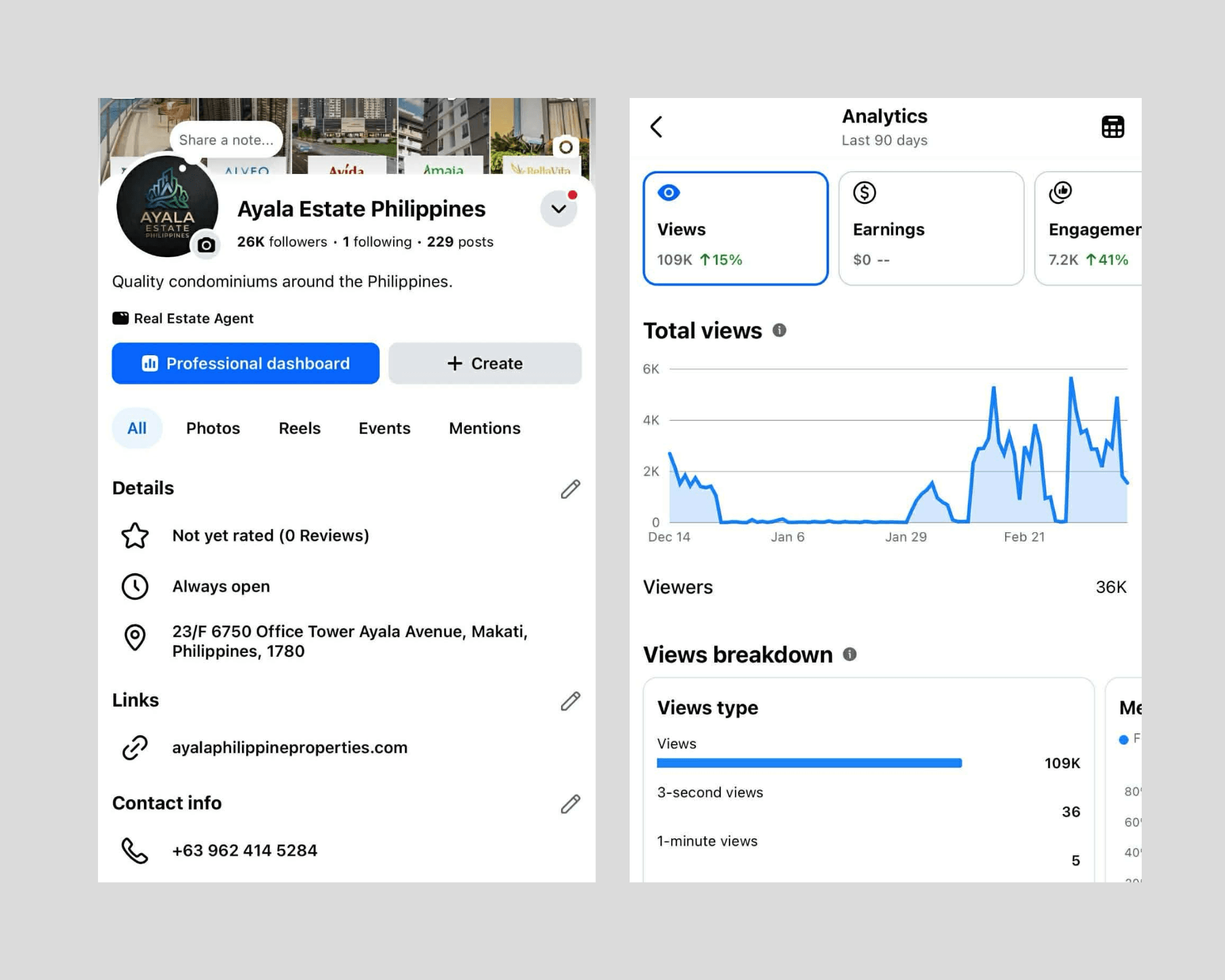Open the Professional dashboard
1225x980 pixels.
(x=246, y=363)
